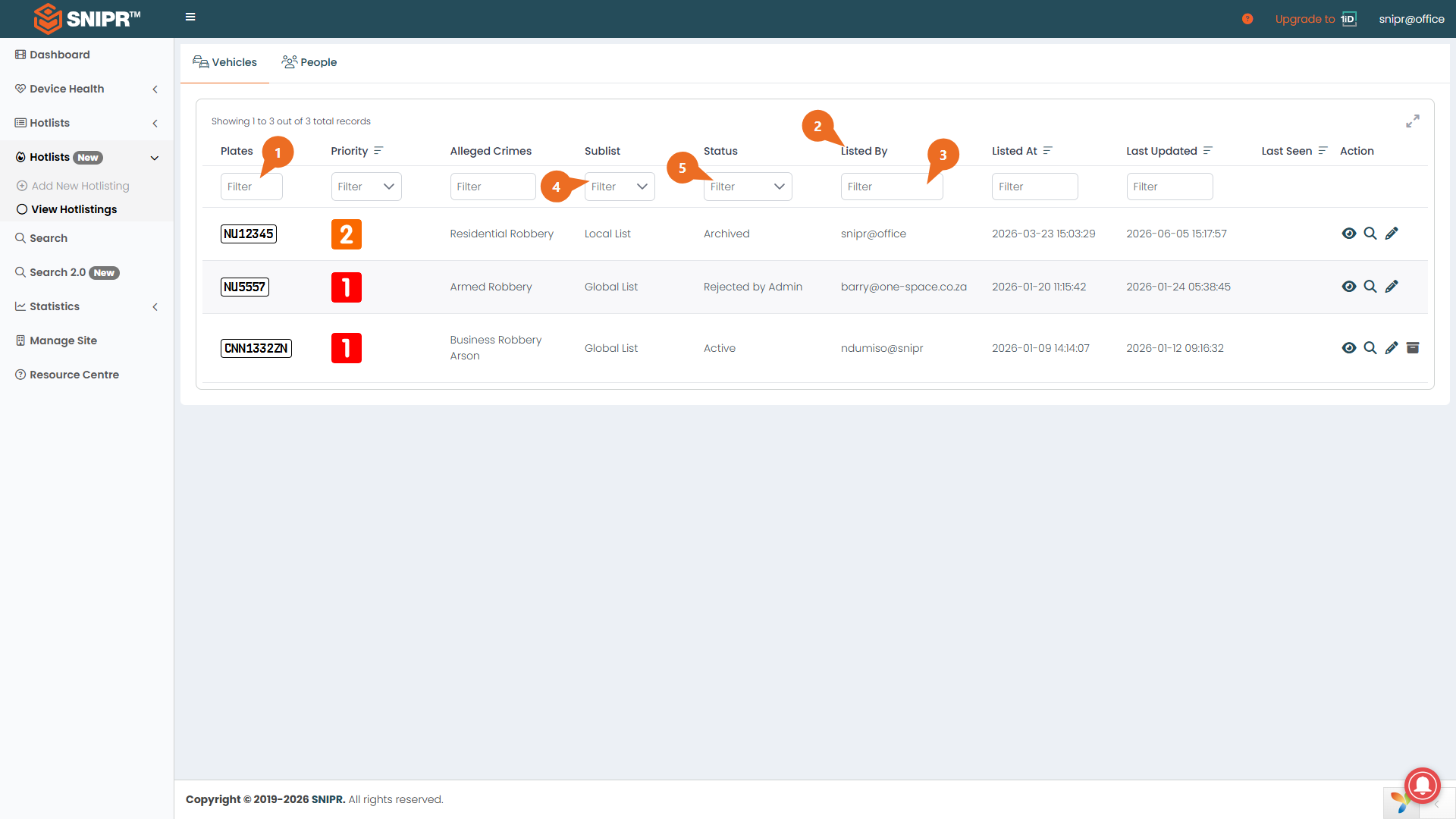Open the snipr@office account menu
The image size is (1456, 819).
coord(1411,19)
